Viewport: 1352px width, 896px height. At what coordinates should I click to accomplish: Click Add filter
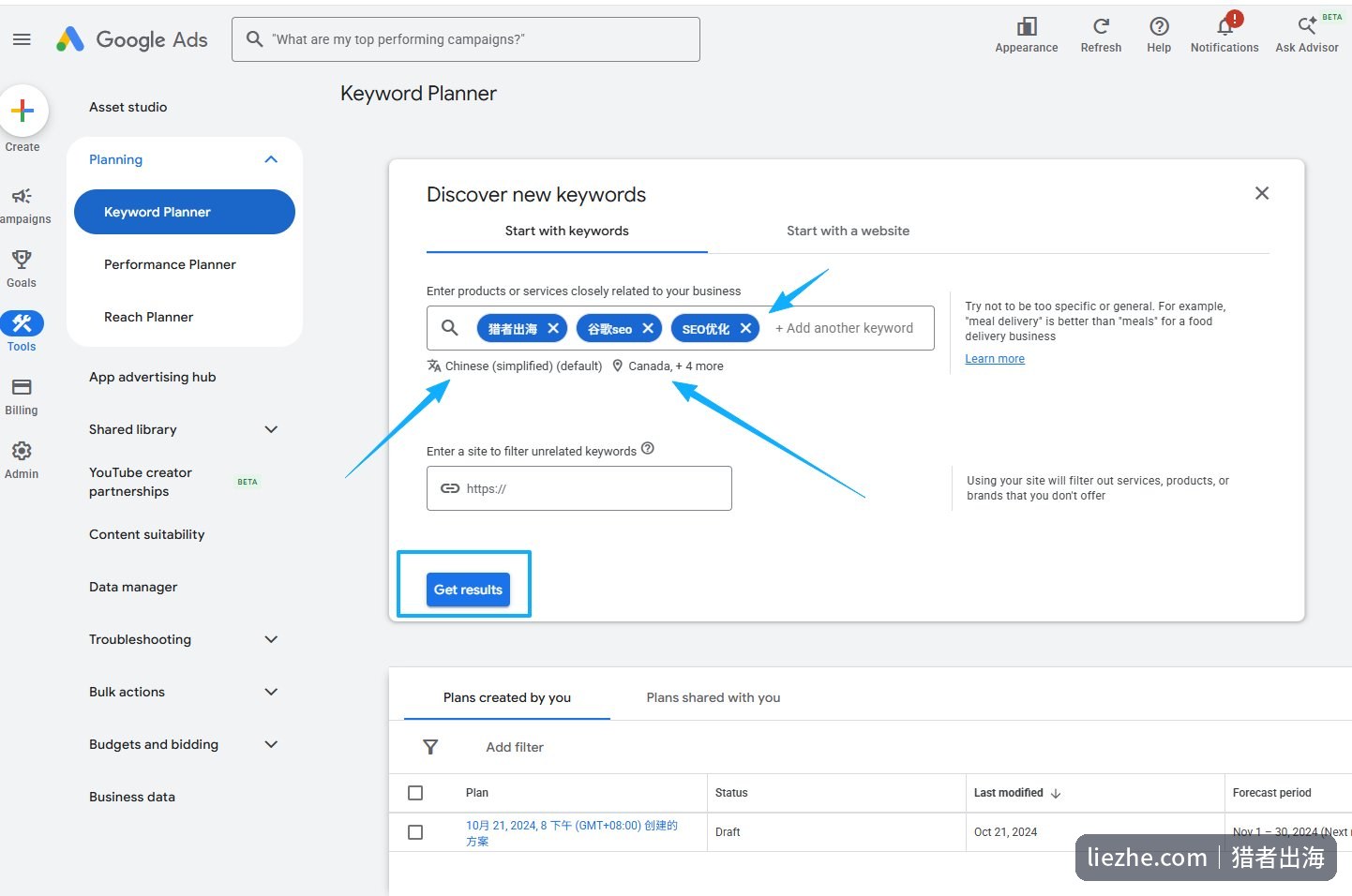click(x=515, y=747)
